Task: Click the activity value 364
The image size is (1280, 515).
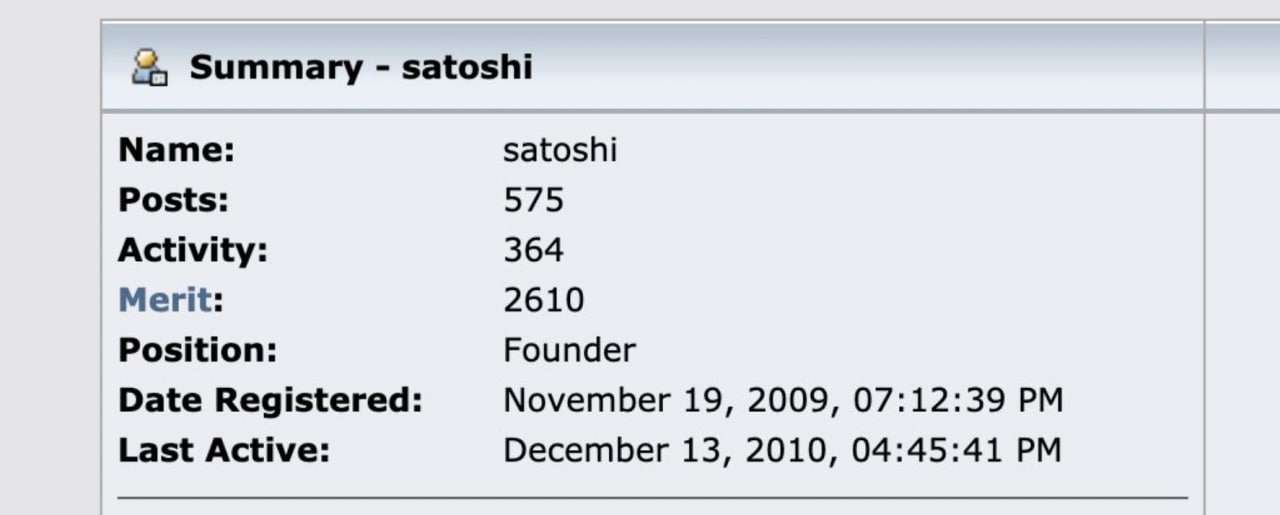Action: pyautogui.click(x=533, y=250)
